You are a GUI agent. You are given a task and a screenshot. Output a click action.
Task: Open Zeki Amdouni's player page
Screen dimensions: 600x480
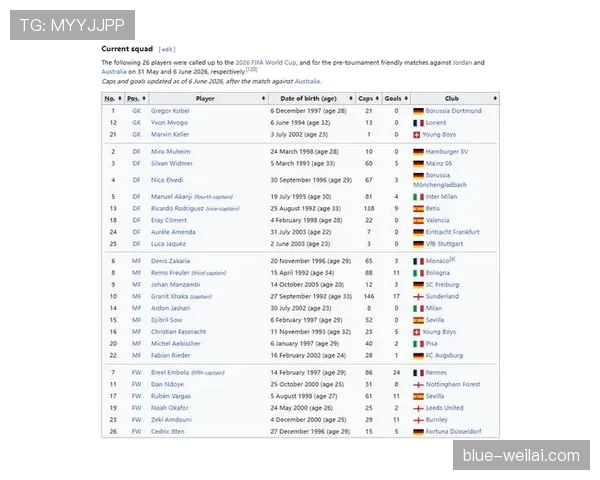click(x=171, y=420)
